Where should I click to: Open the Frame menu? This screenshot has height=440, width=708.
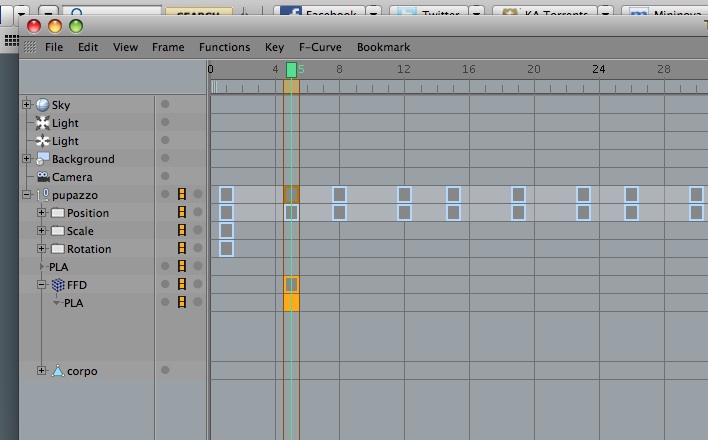tap(168, 47)
